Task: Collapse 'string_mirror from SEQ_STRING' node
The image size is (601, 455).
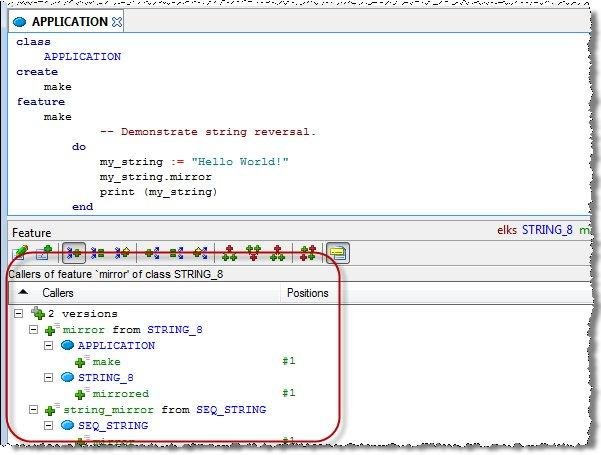Action: 34,410
